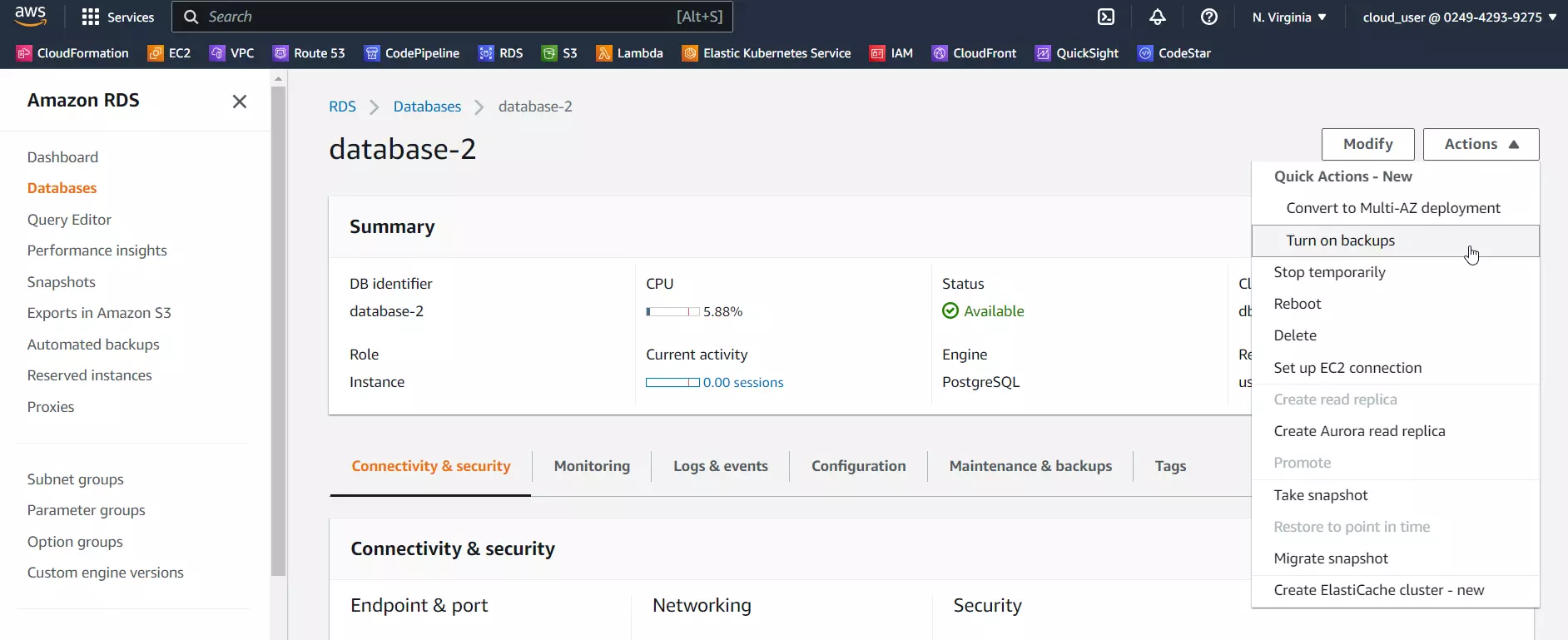Image resolution: width=1568 pixels, height=640 pixels.
Task: Click the sidebar vertical scrollbar
Action: point(278,330)
